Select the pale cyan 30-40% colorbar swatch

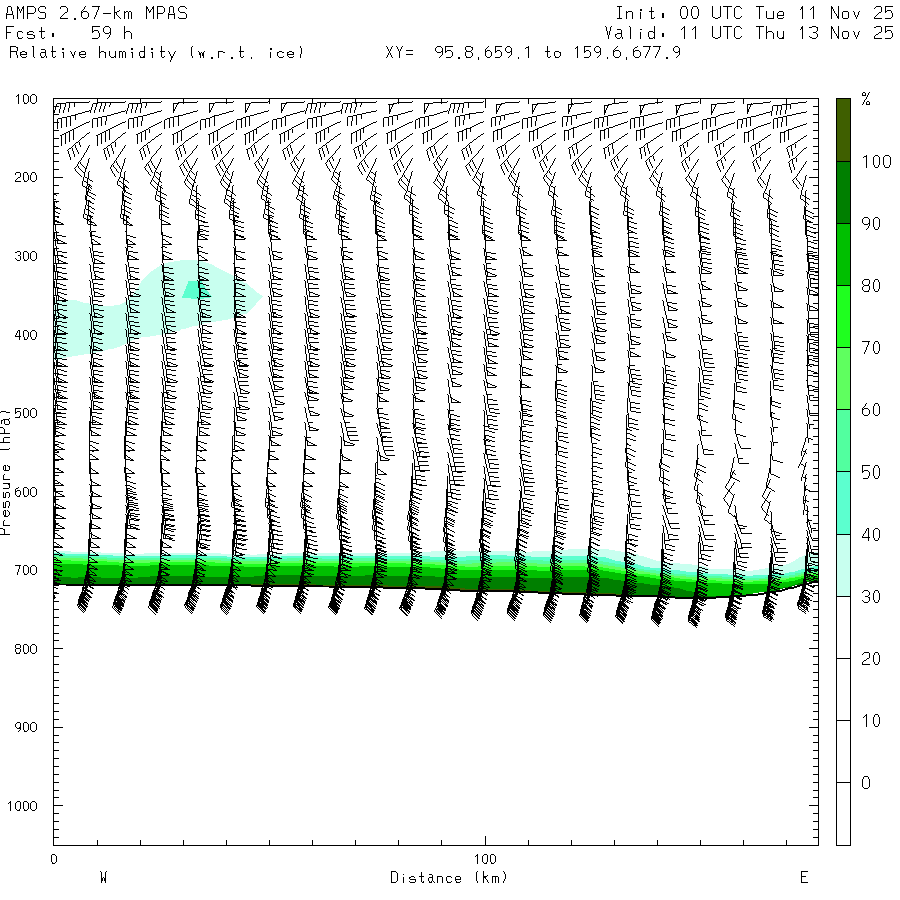(843, 565)
